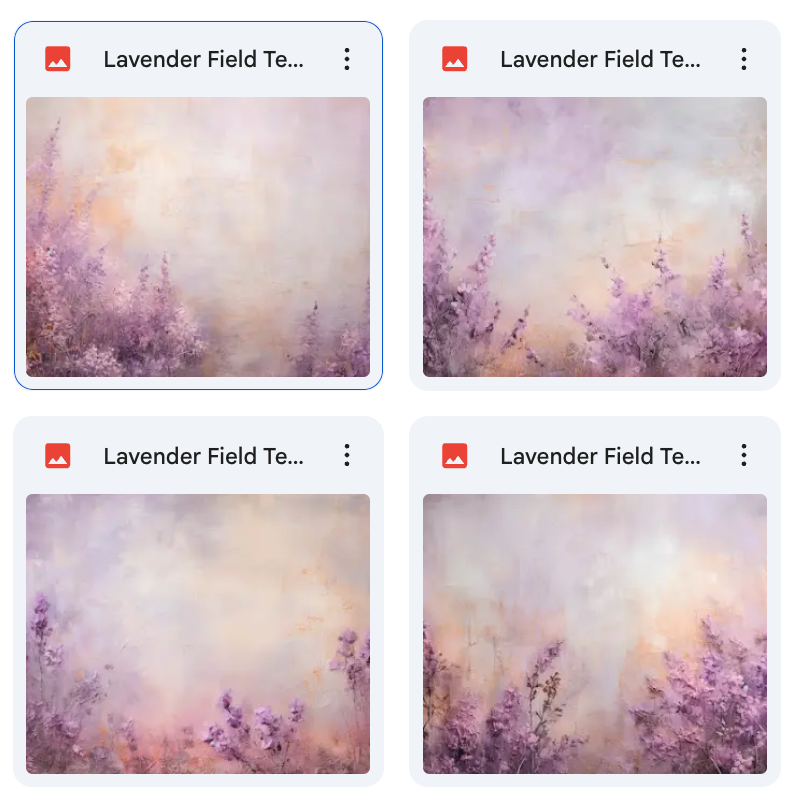Open lavender thumbnail in the blue-outlined card
790x802 pixels.
(x=198, y=237)
